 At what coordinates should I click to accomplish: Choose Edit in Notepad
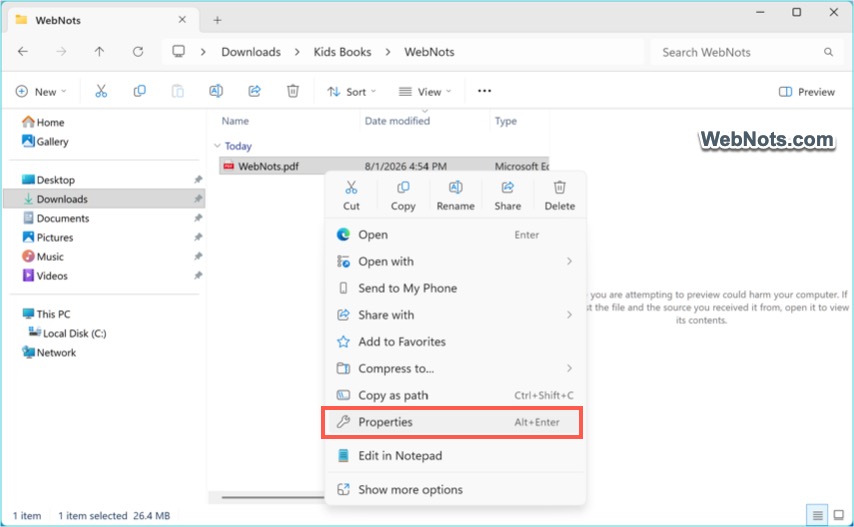(455, 456)
